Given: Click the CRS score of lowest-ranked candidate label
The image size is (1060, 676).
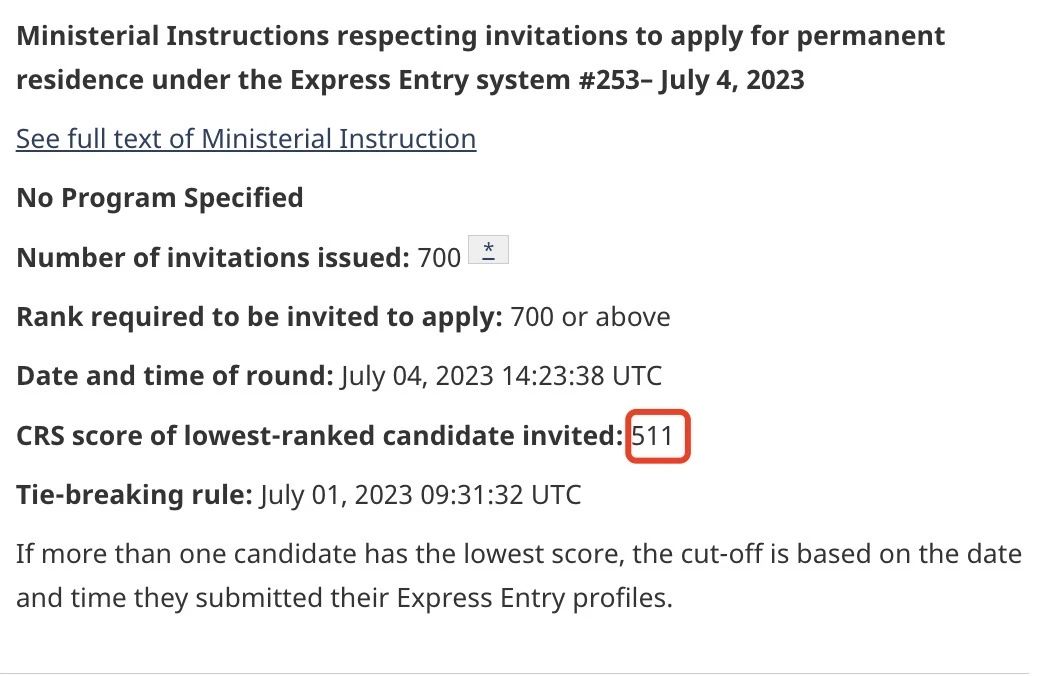Looking at the screenshot, I should pos(319,435).
